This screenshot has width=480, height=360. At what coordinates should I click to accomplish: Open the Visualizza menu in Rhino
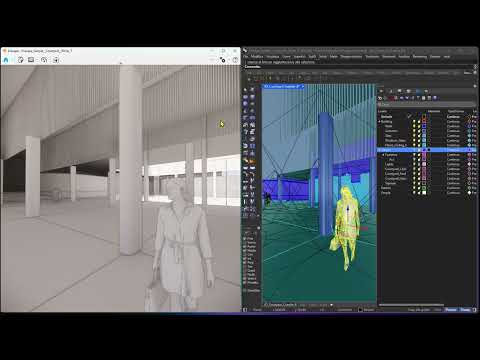(x=273, y=57)
